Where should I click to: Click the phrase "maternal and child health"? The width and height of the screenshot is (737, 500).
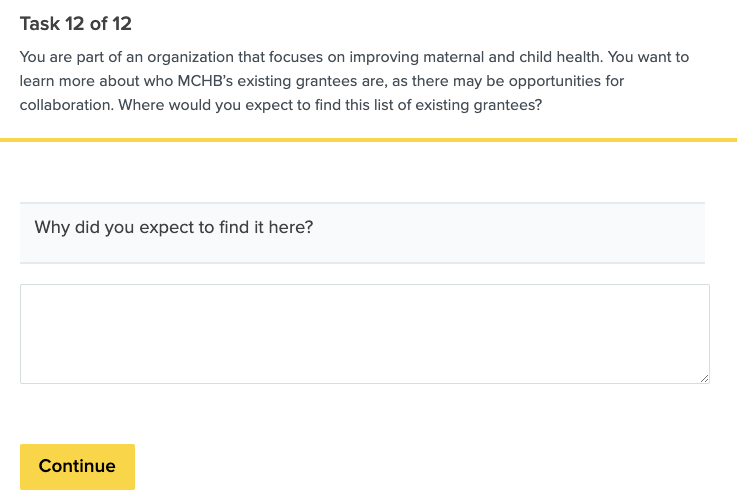point(491,57)
